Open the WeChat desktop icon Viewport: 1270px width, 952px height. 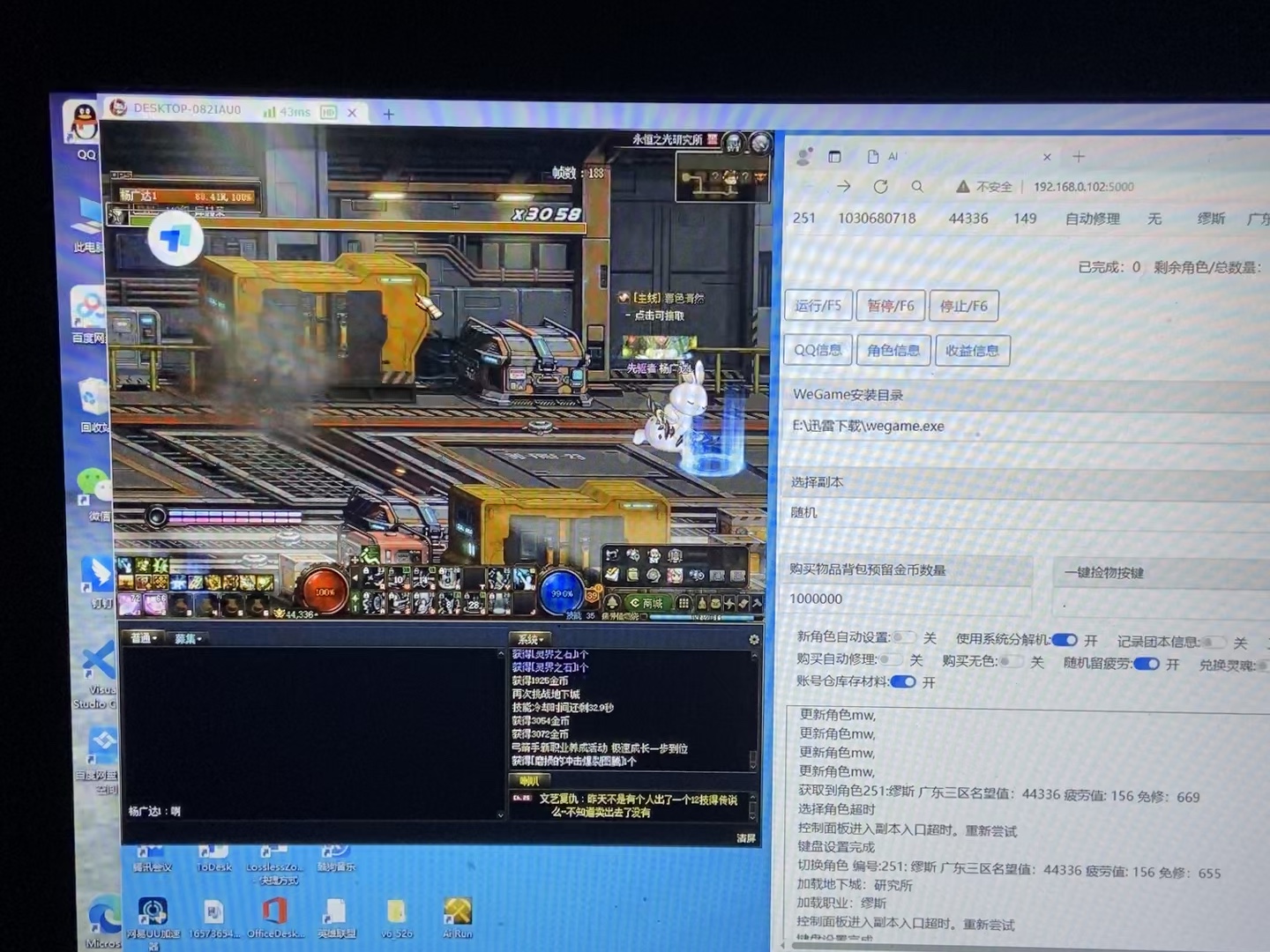tap(92, 494)
